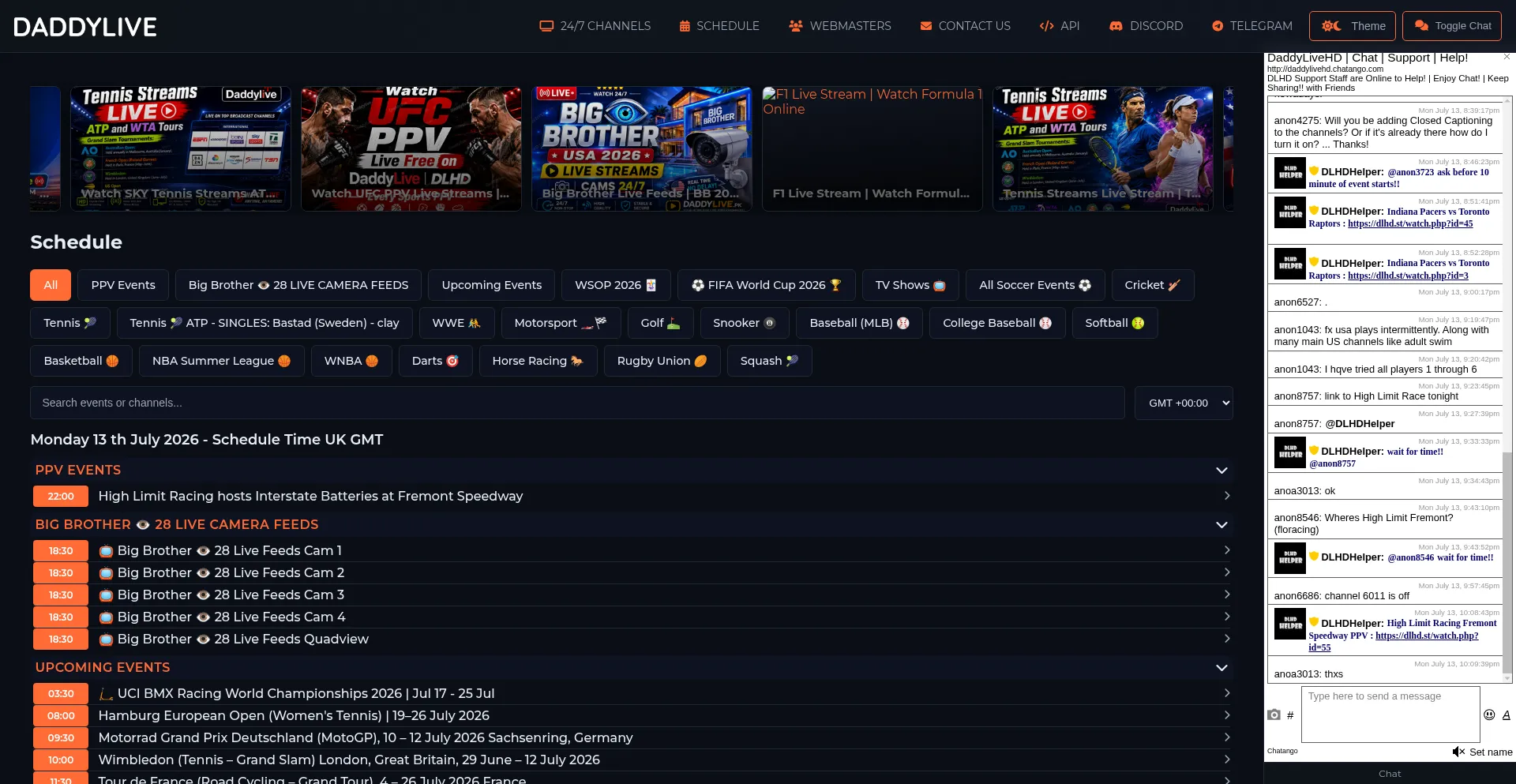The height and width of the screenshot is (784, 1516).
Task: Toggle Chat panel visibility
Action: 1452,26
